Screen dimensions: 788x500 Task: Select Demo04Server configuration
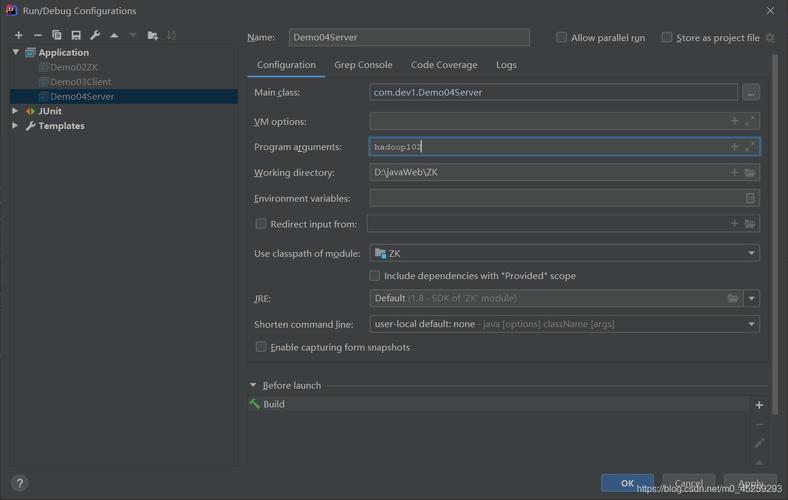(124, 96)
